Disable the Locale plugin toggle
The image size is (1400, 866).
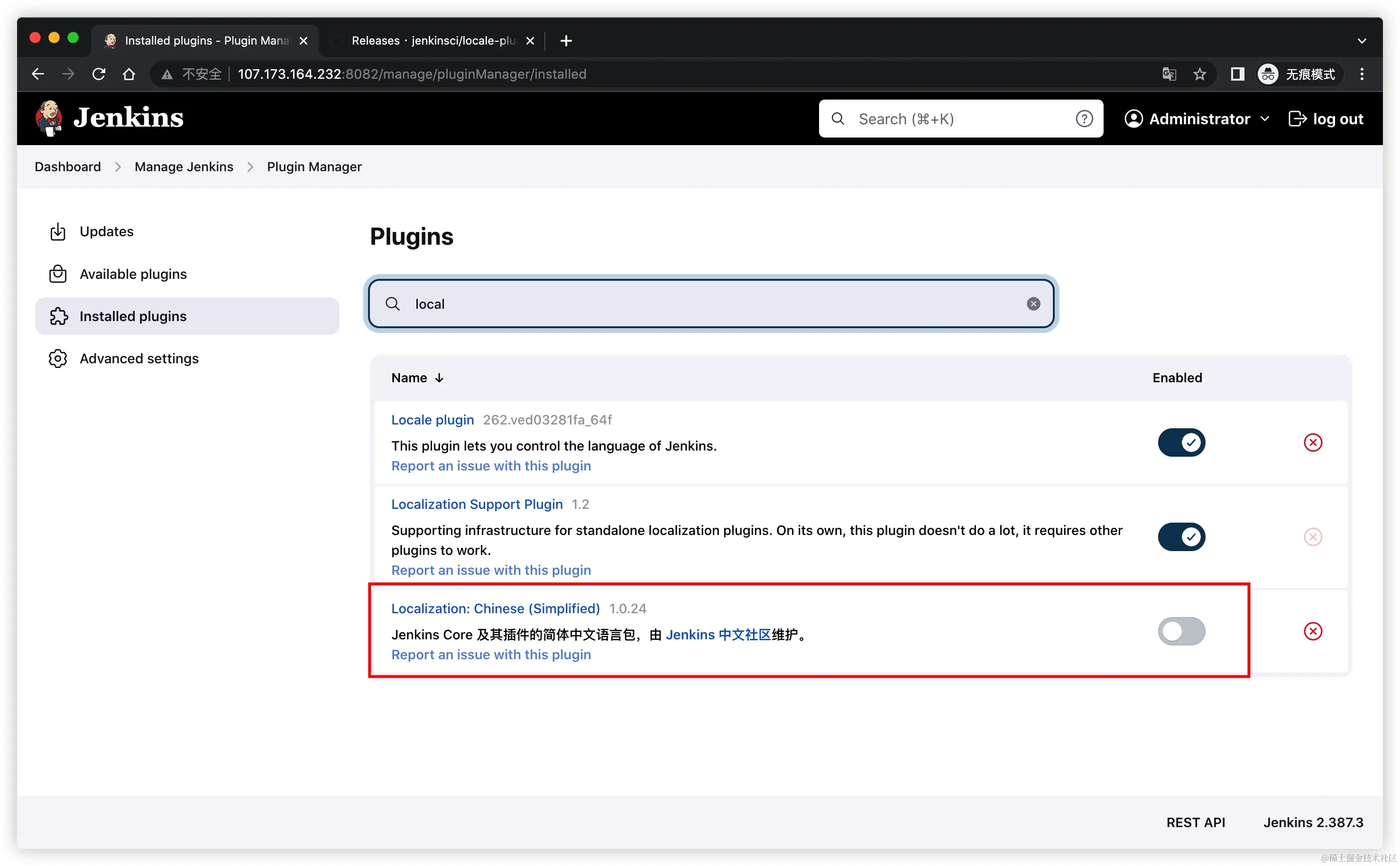click(x=1181, y=442)
